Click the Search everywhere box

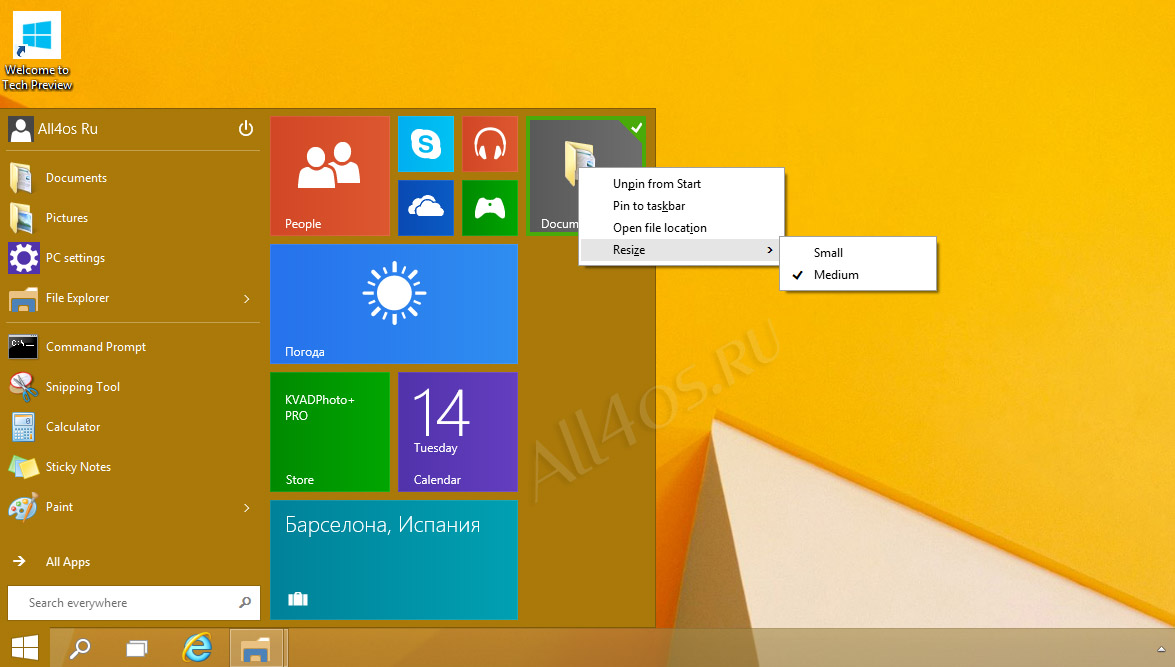[x=133, y=603]
